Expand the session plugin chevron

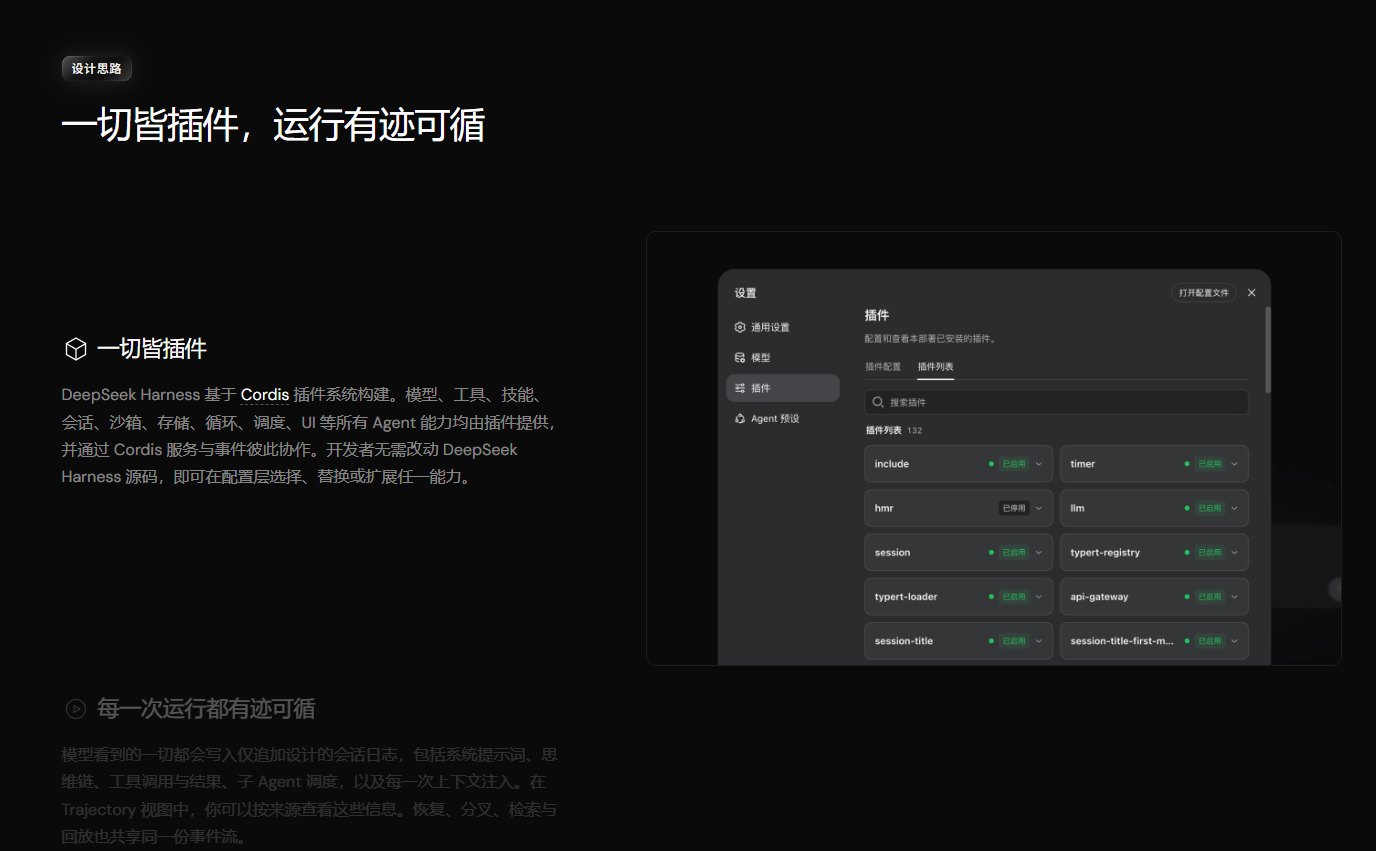[1039, 552]
